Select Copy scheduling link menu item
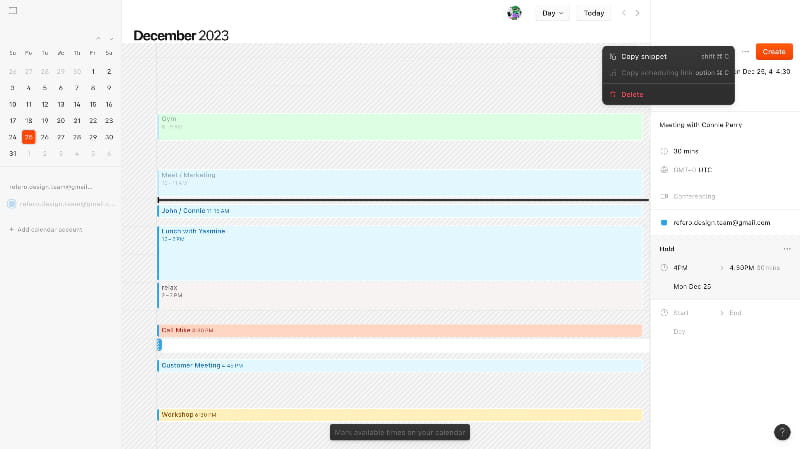Screen dimensions: 800x449 668,73
